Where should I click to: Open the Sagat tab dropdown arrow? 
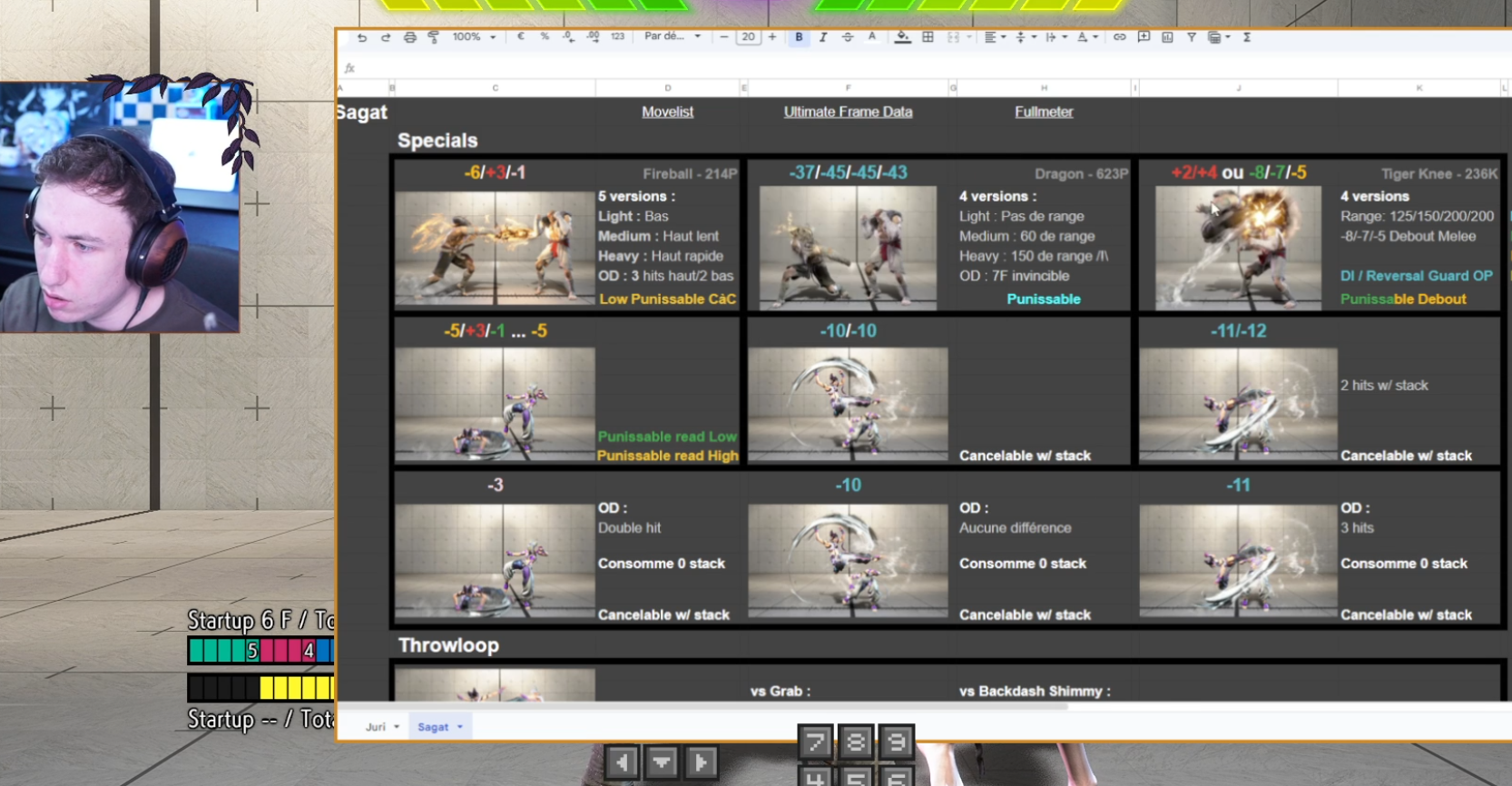coord(460,727)
